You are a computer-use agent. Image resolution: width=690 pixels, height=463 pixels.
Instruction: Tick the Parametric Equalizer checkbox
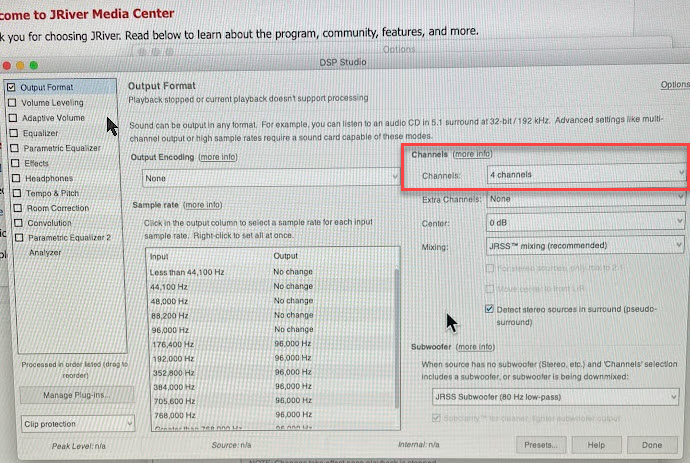click(x=15, y=148)
